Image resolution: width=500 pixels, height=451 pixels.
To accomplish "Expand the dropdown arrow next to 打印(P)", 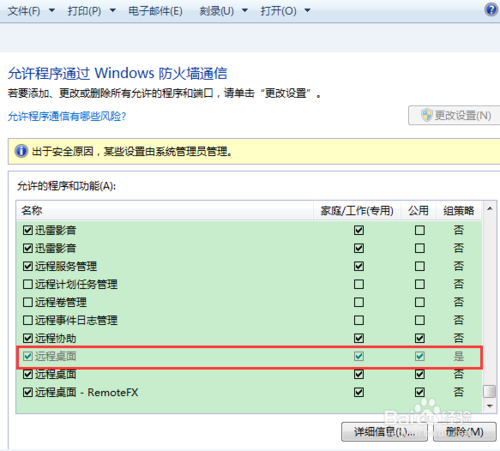I will click(x=113, y=11).
